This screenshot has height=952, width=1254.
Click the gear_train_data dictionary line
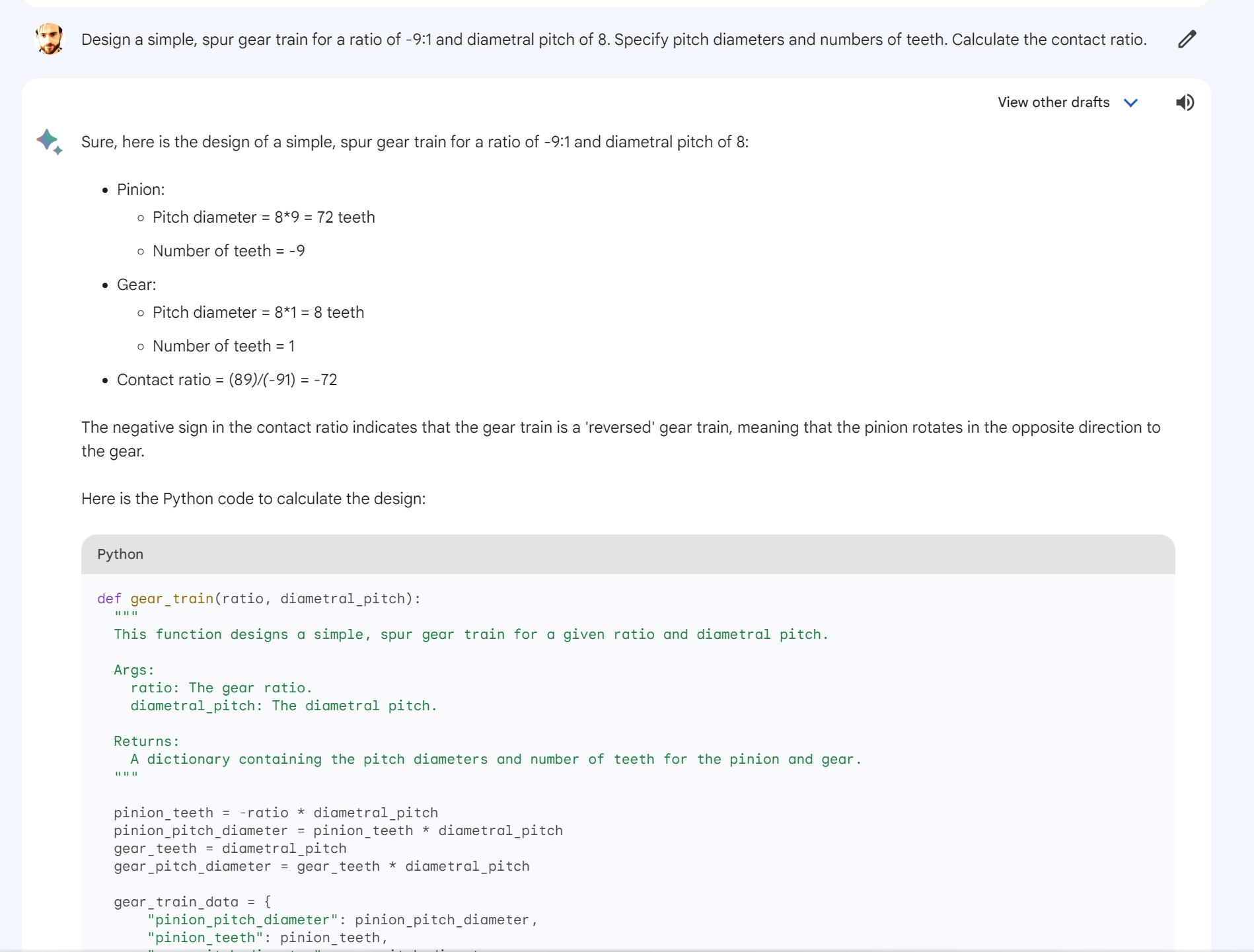(x=192, y=902)
